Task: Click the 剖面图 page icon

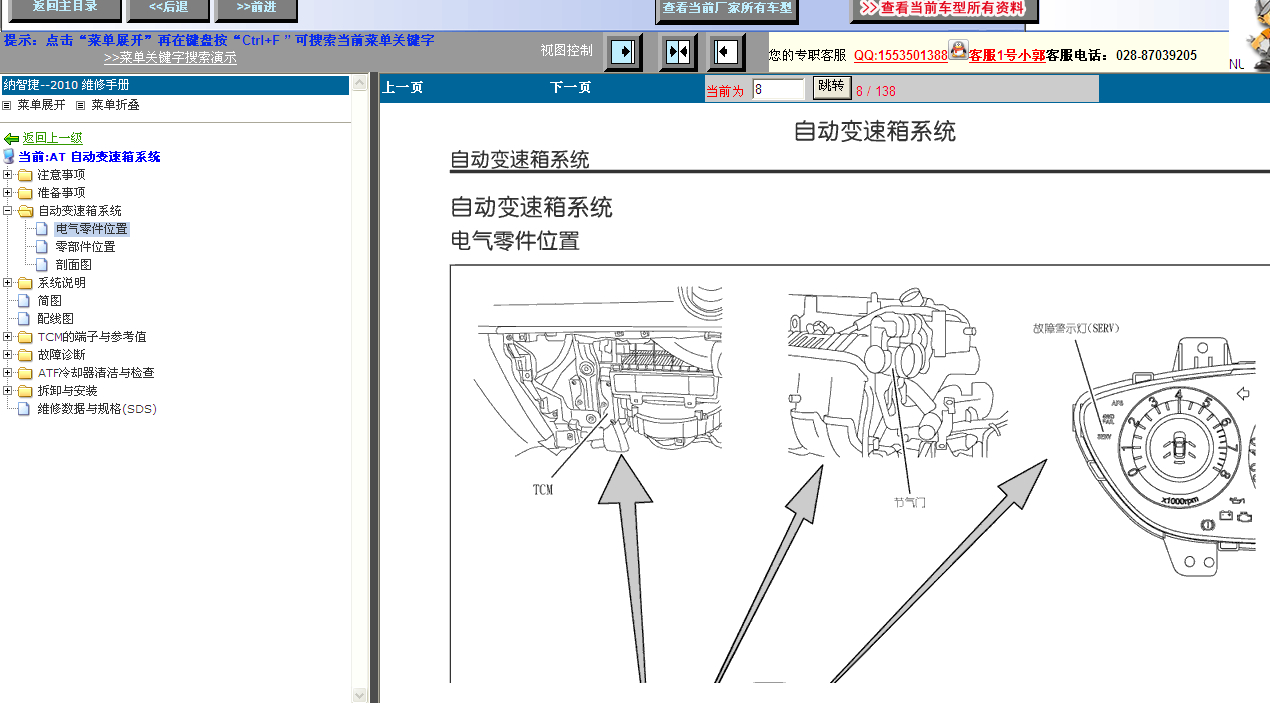Action: pos(42,265)
